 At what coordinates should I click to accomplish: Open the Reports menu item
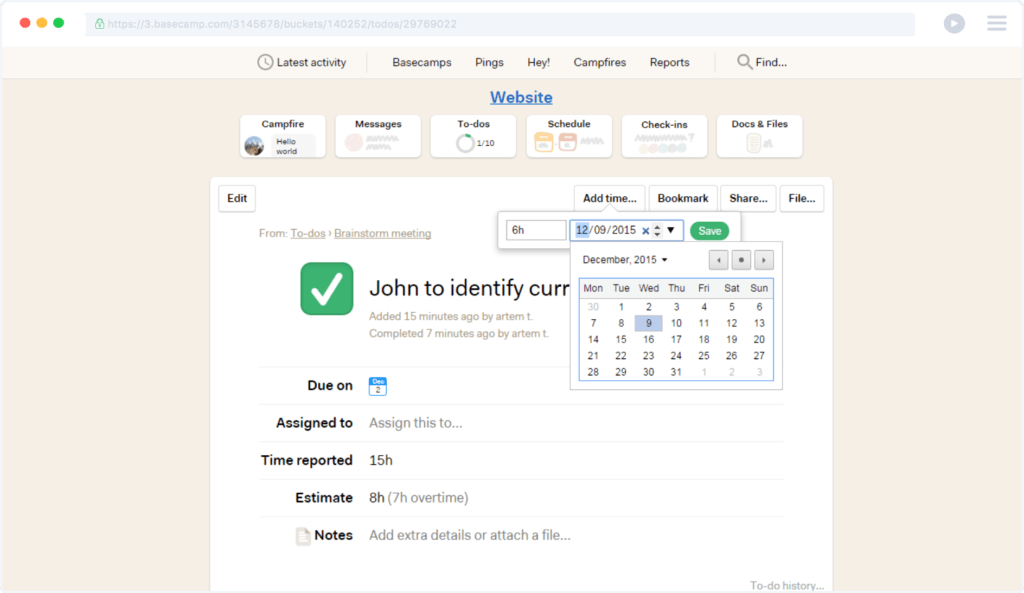click(668, 62)
